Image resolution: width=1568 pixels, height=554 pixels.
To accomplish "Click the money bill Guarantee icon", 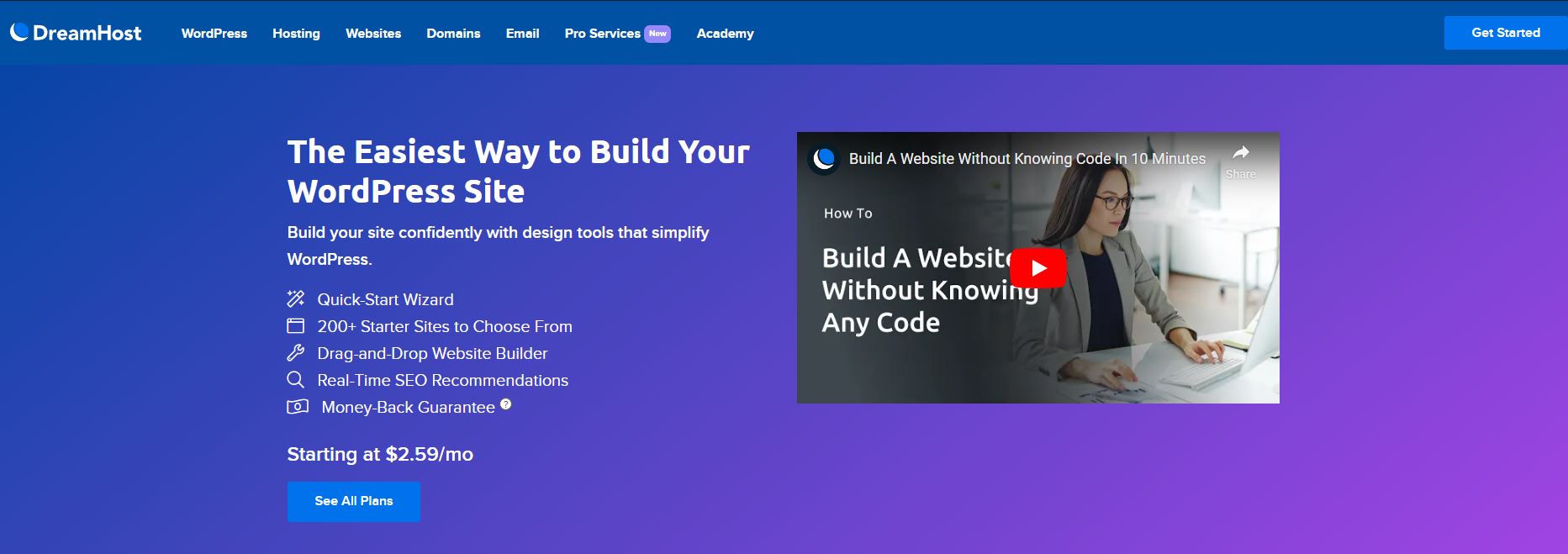I will click(x=298, y=407).
